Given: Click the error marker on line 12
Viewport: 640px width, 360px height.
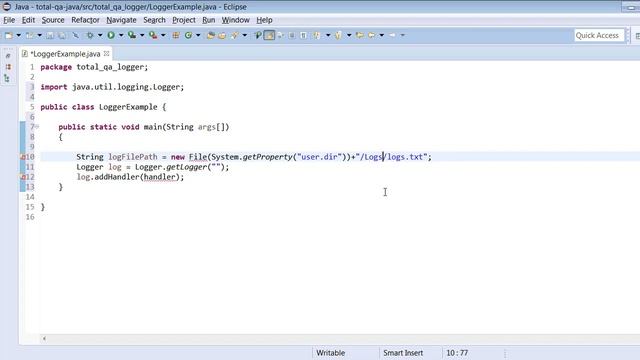Looking at the screenshot, I should point(22,177).
